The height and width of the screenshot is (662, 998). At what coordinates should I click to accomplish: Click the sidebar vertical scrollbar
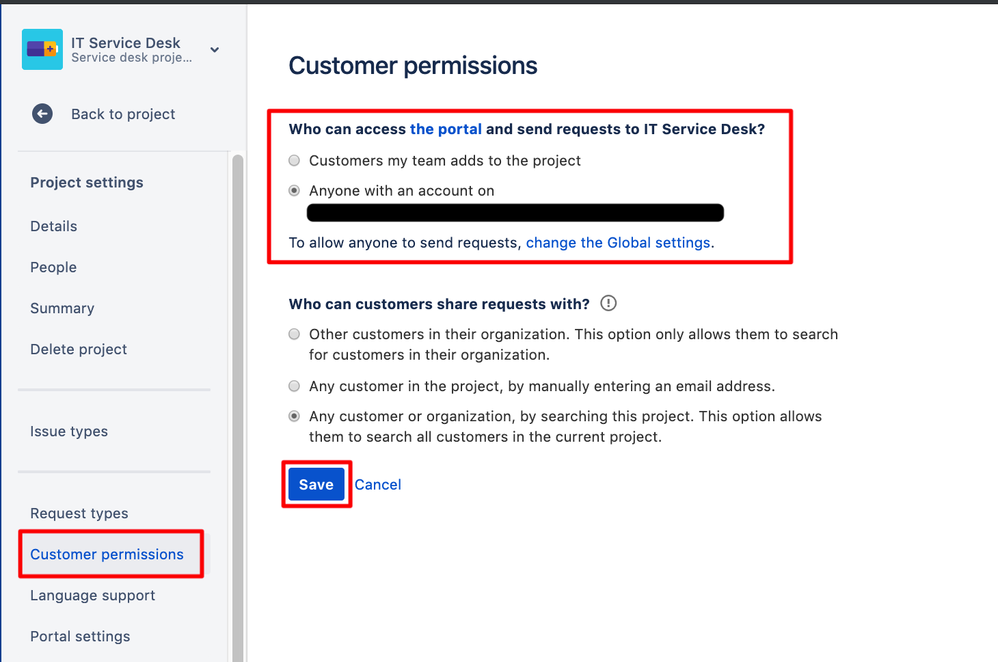tap(238, 407)
